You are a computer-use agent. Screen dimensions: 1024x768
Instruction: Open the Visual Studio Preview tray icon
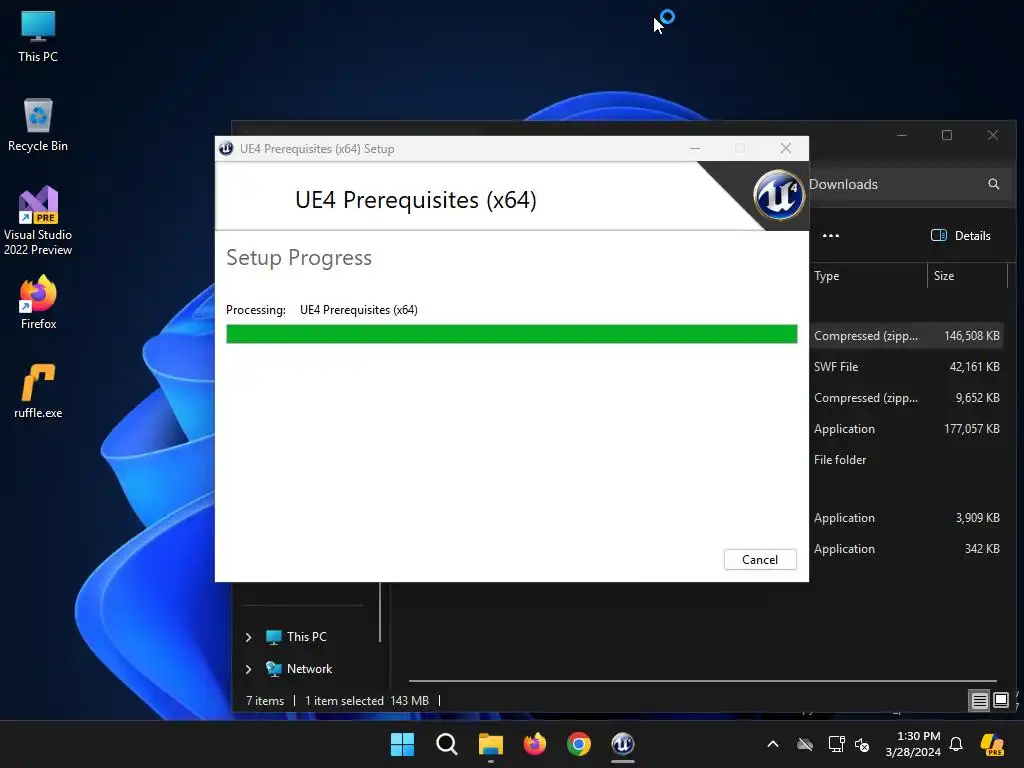[x=993, y=744]
